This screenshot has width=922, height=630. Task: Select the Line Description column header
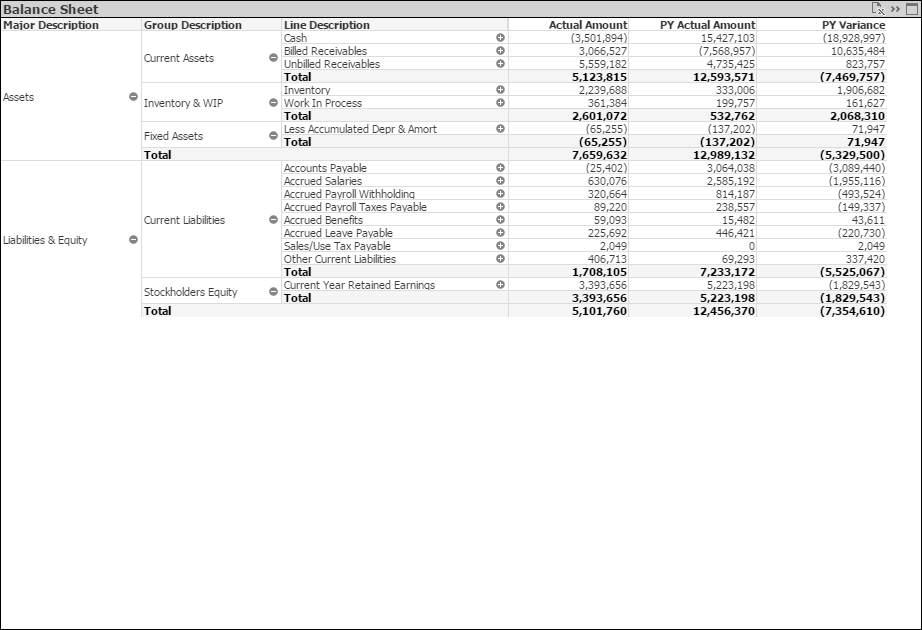pyautogui.click(x=327, y=25)
